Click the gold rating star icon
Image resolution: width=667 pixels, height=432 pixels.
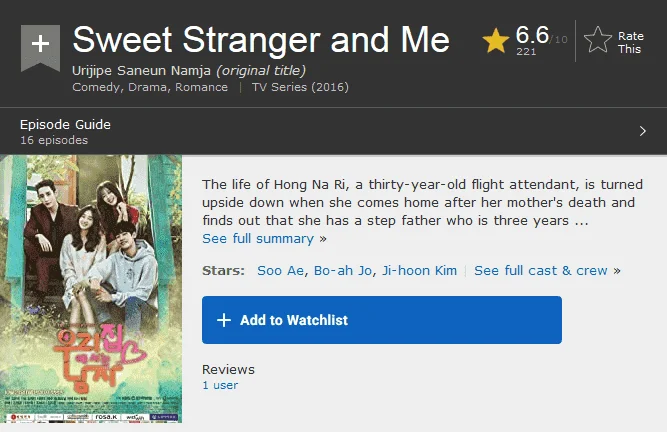point(496,41)
